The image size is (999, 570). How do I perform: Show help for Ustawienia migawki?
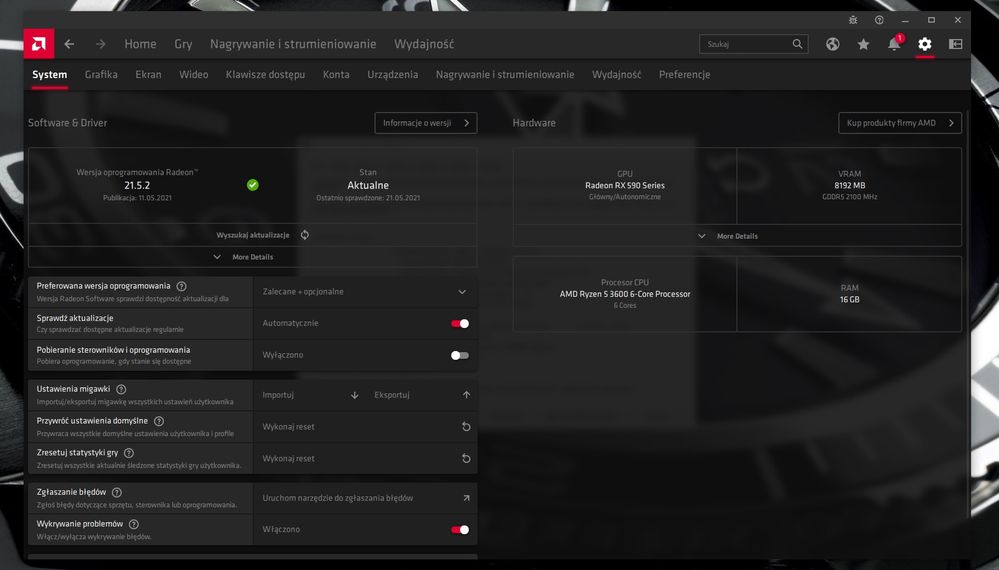[121, 389]
